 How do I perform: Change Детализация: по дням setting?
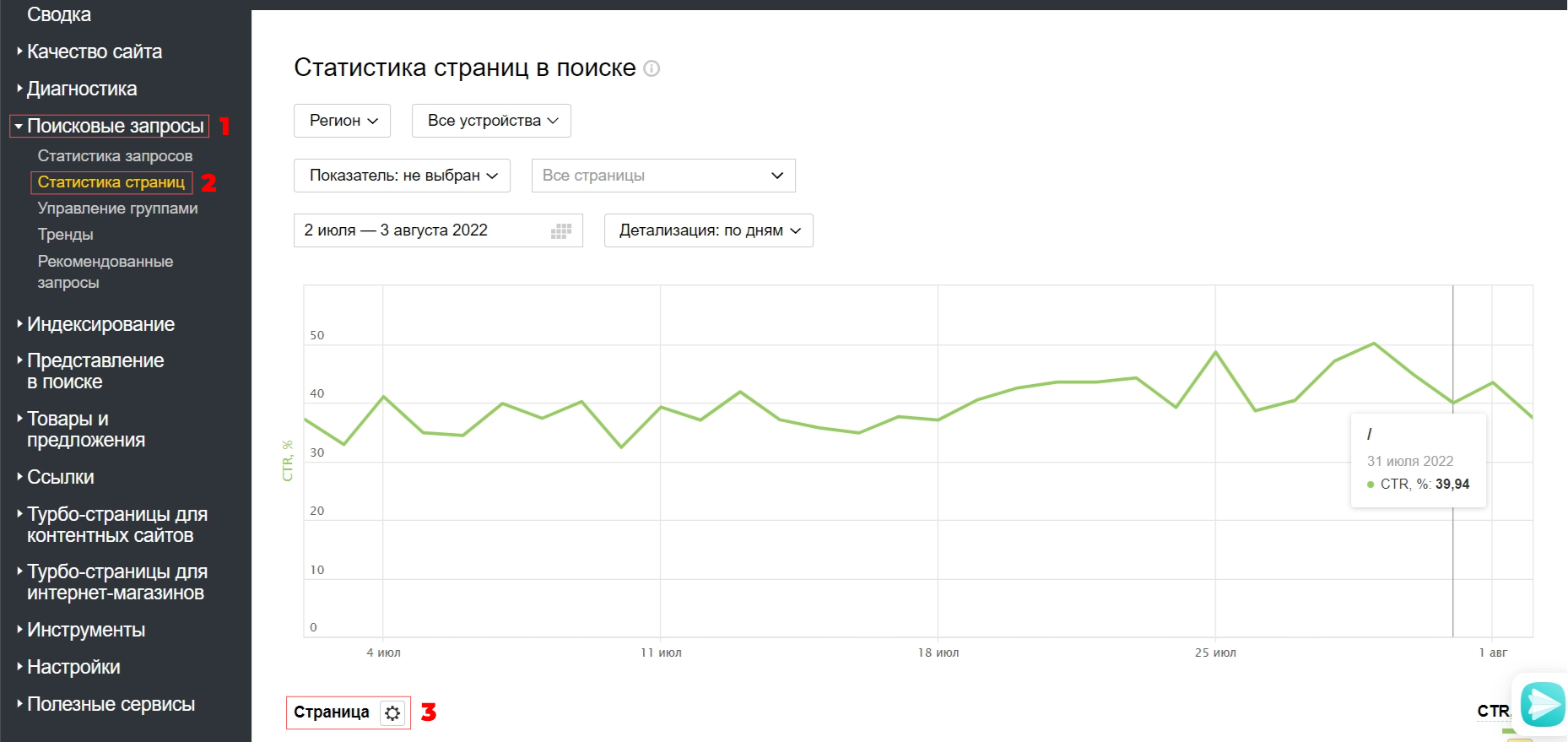pyautogui.click(x=708, y=230)
